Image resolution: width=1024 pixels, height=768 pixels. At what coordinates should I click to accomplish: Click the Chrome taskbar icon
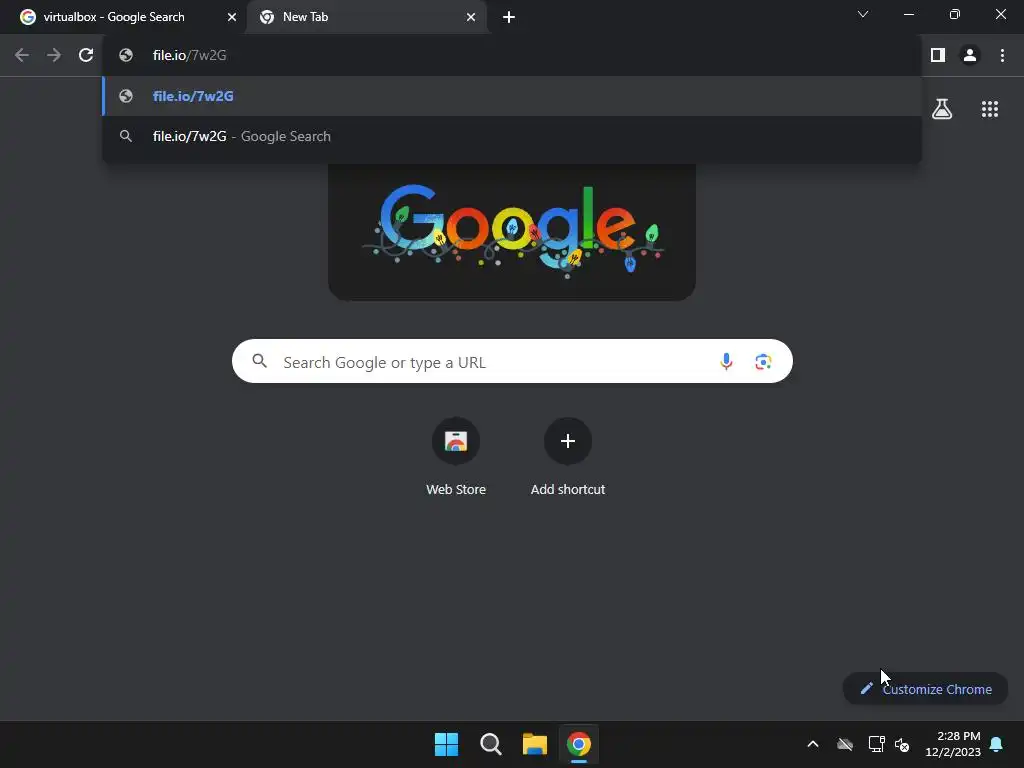coord(579,744)
